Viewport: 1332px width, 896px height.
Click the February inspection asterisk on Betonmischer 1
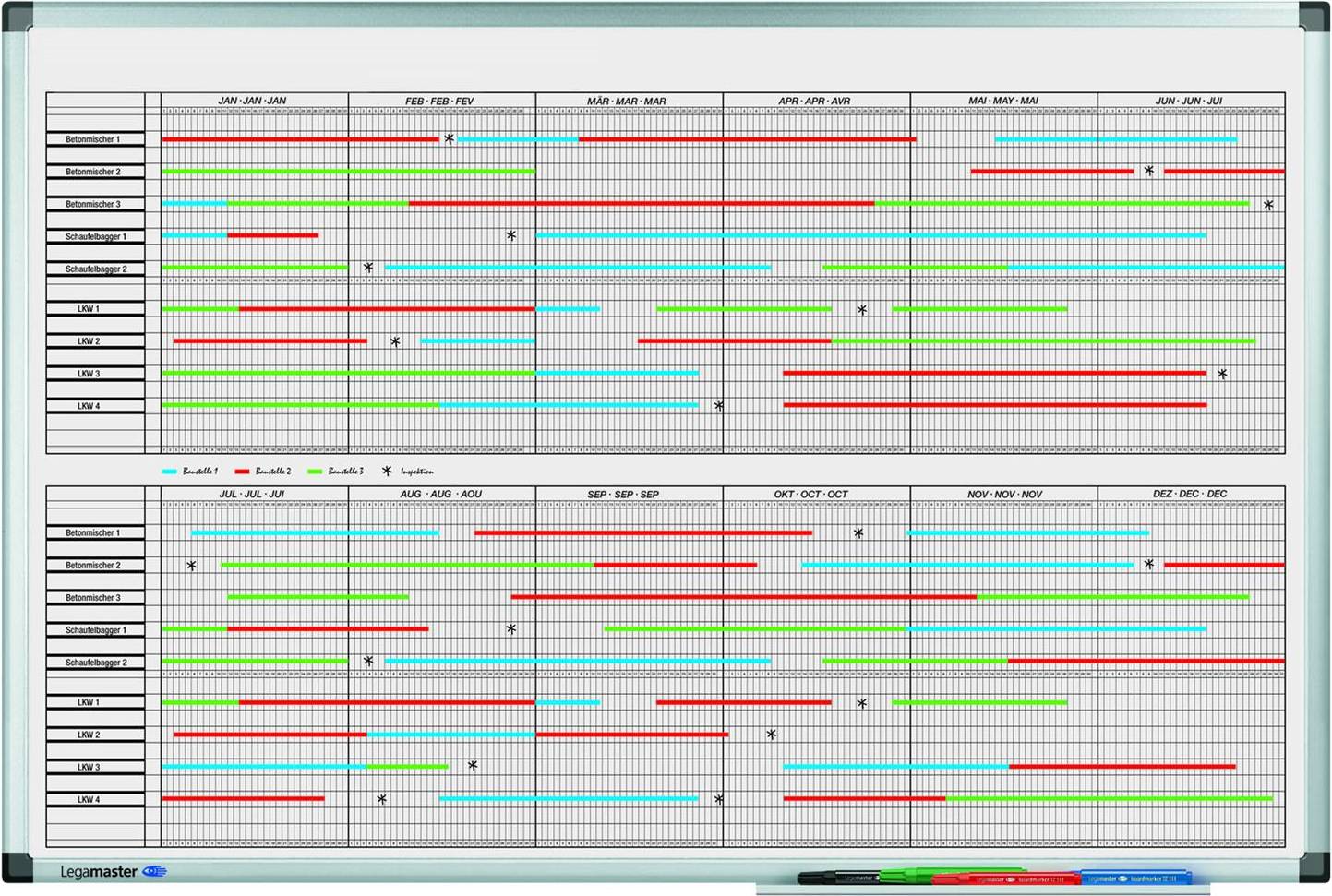449,139
